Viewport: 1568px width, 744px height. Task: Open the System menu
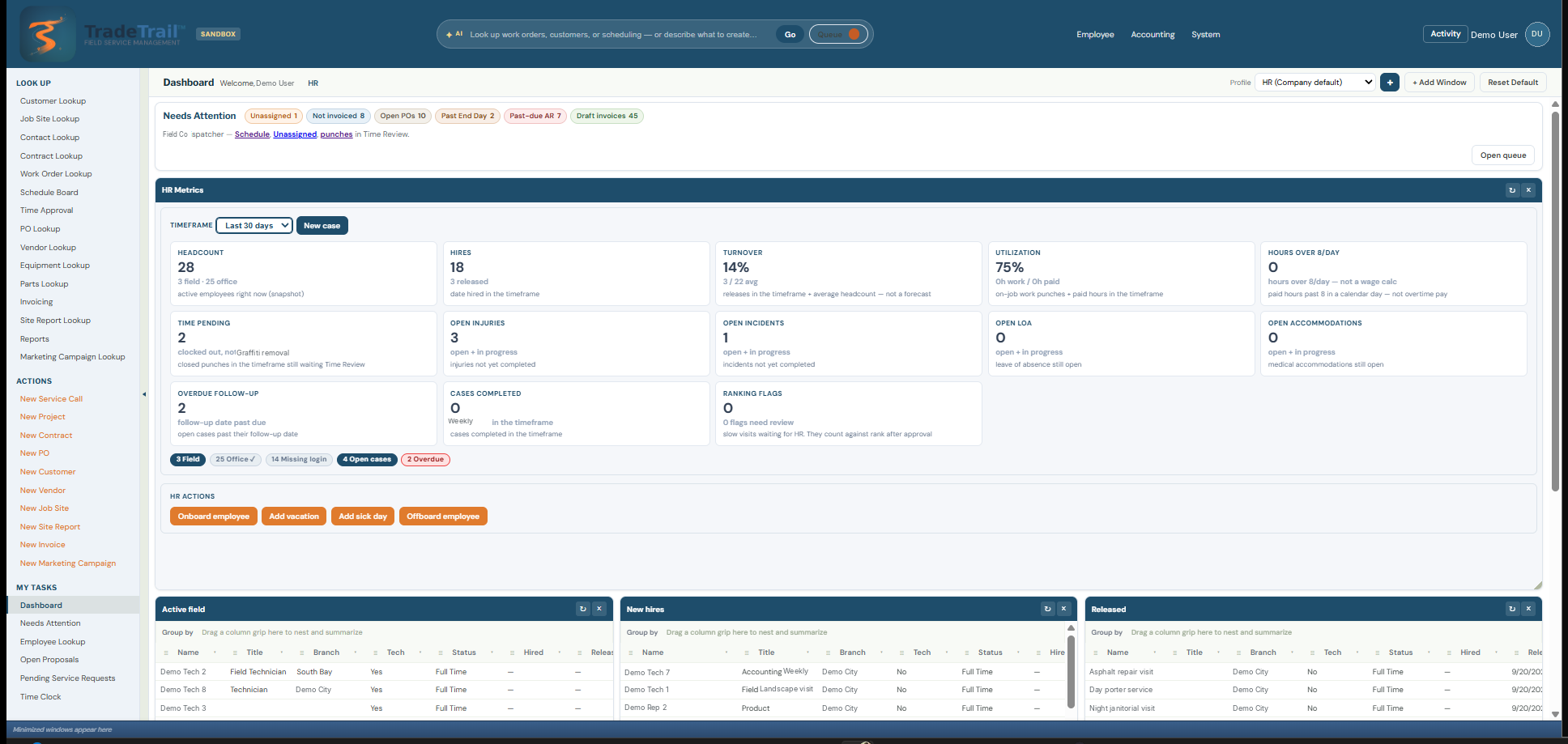click(x=1205, y=35)
